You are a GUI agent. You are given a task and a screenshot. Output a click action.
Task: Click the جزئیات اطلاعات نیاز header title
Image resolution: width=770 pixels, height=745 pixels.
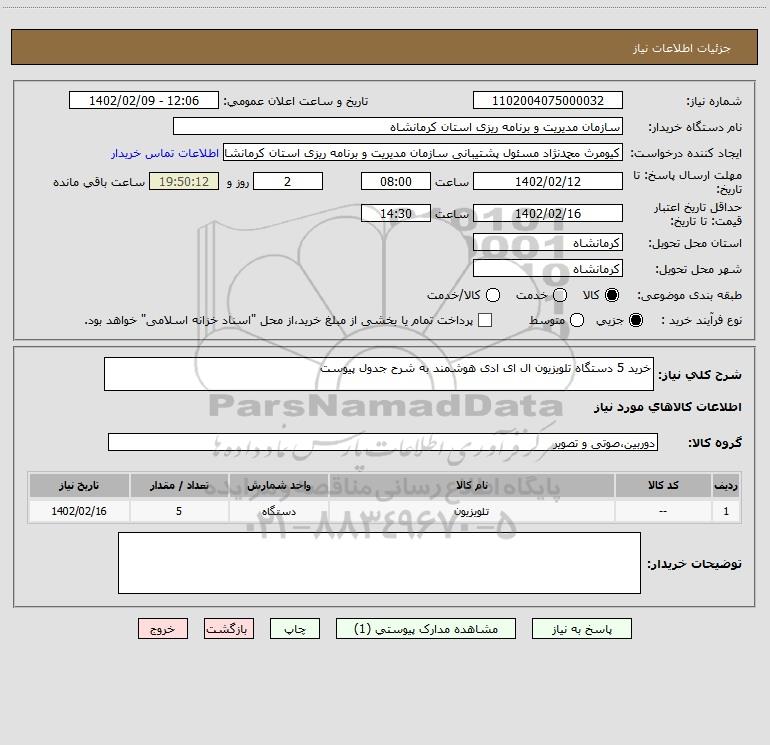tap(682, 48)
